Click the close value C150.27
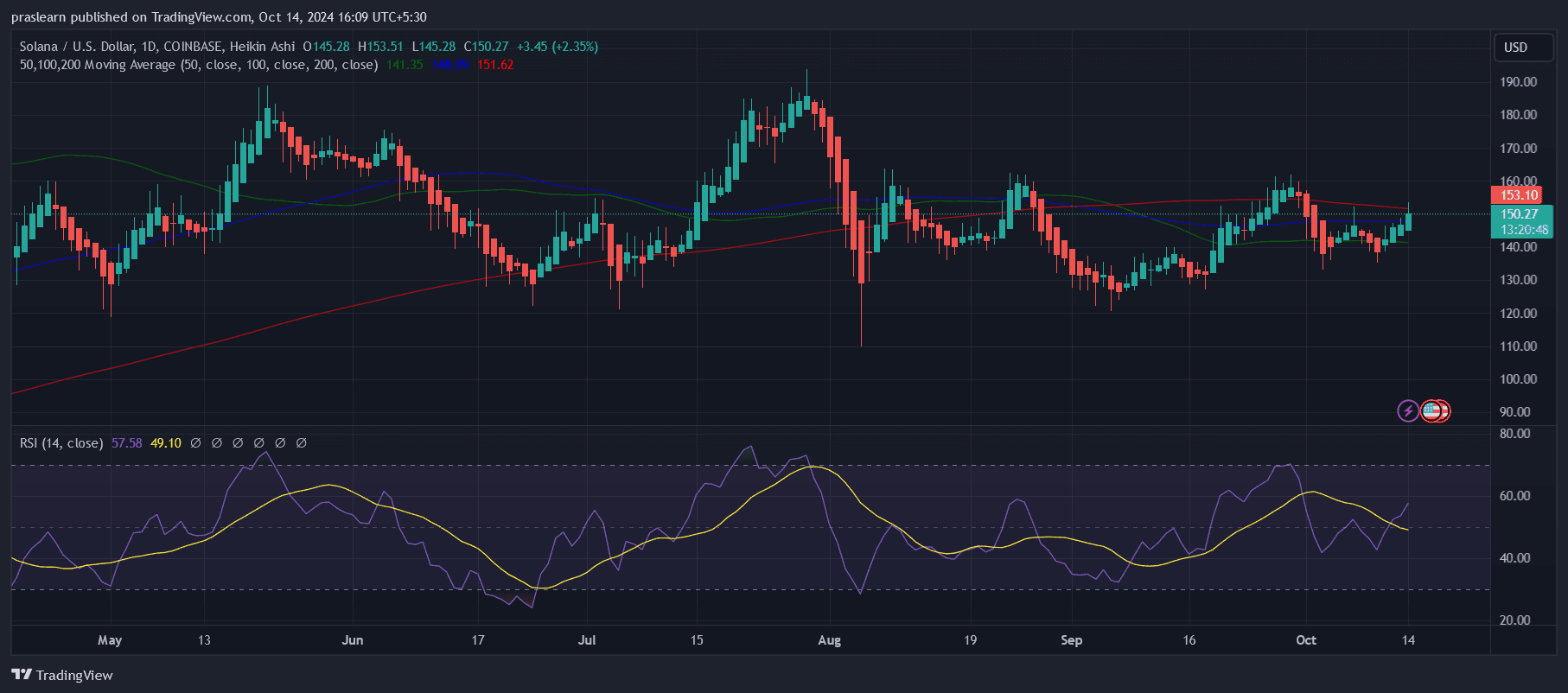This screenshot has width=1568, height=693. pos(486,47)
